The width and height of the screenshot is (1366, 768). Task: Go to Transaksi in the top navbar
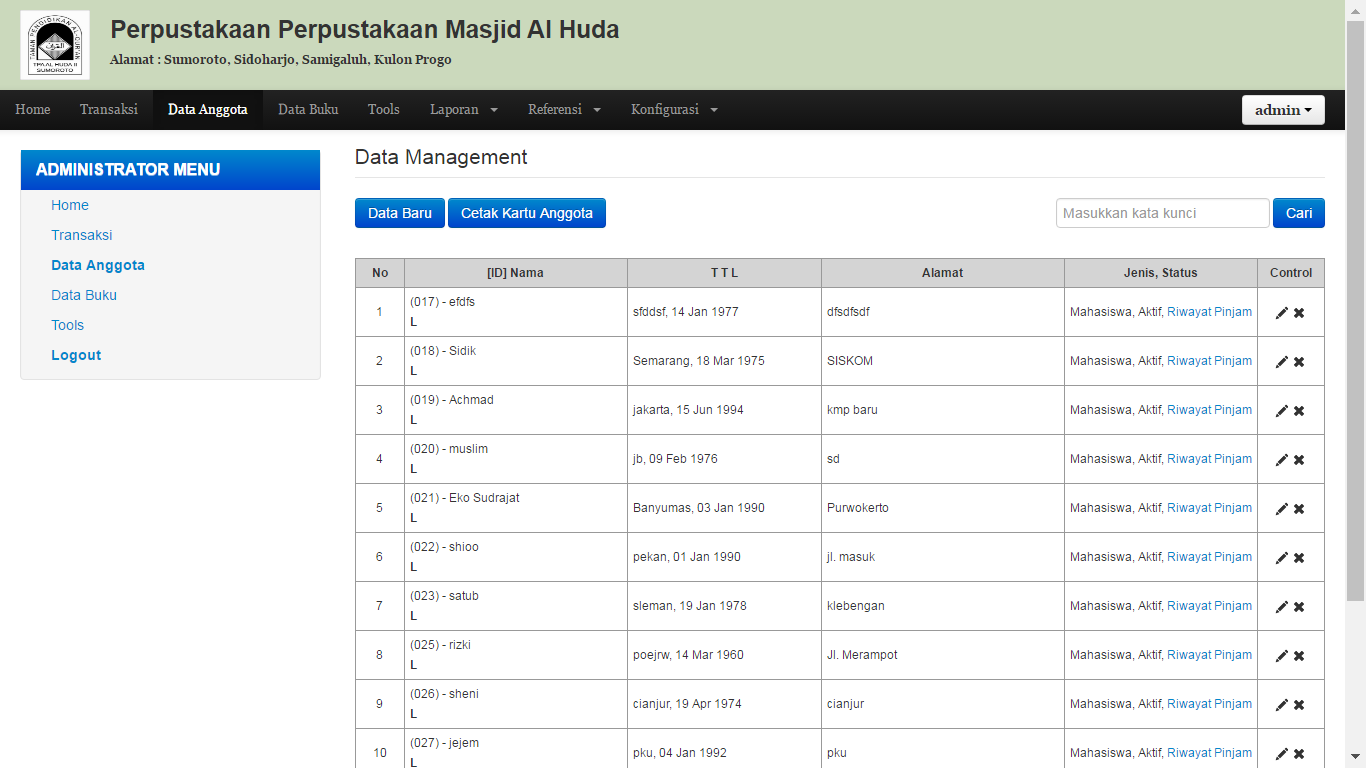click(109, 110)
